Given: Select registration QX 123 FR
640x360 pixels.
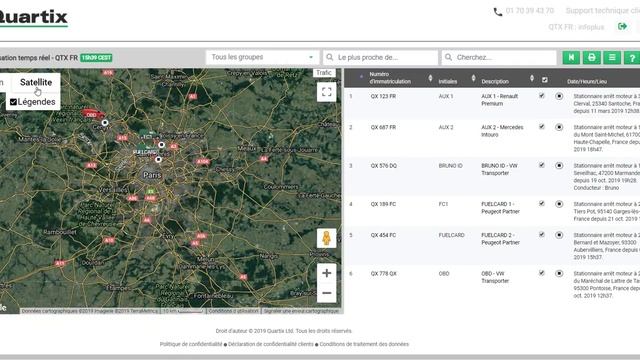Looking at the screenshot, I should (x=383, y=96).
